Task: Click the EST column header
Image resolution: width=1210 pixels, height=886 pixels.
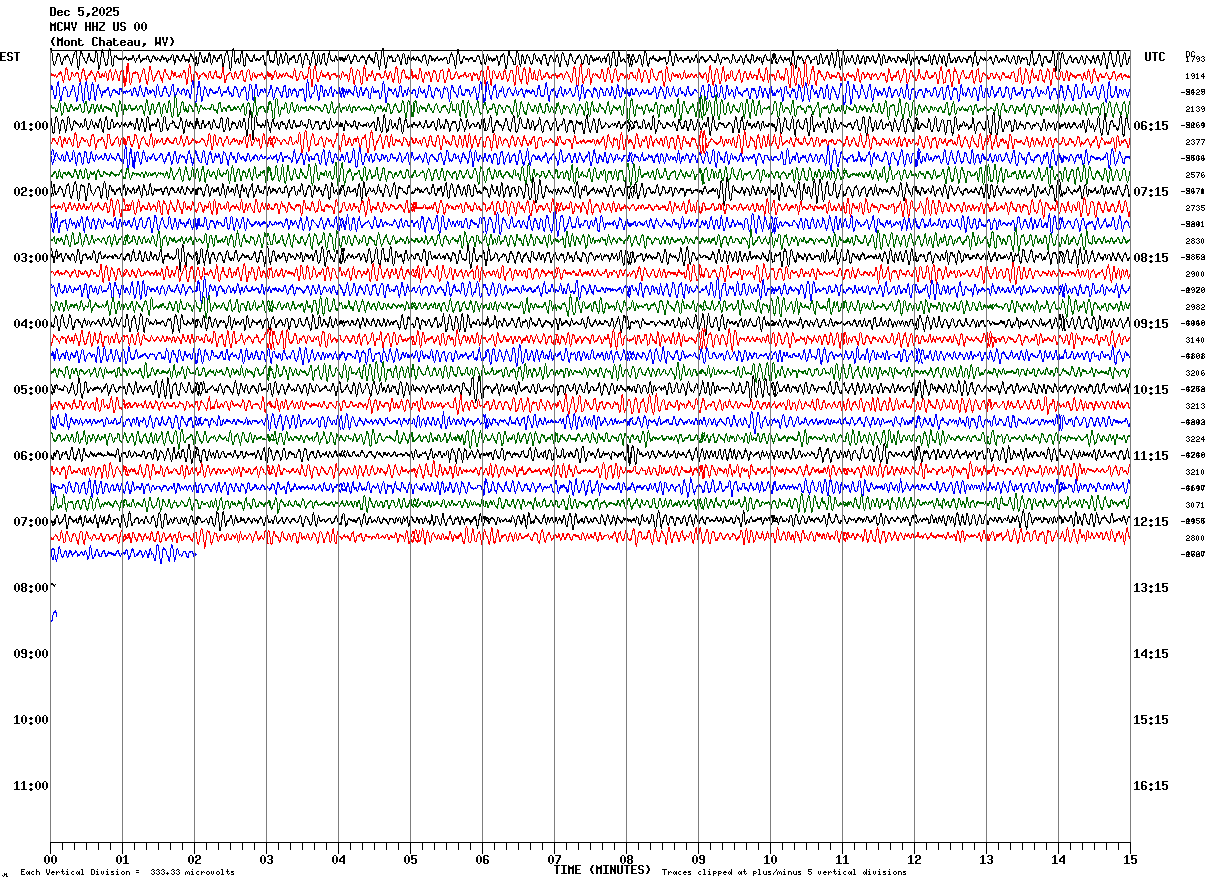Action: click(x=10, y=57)
